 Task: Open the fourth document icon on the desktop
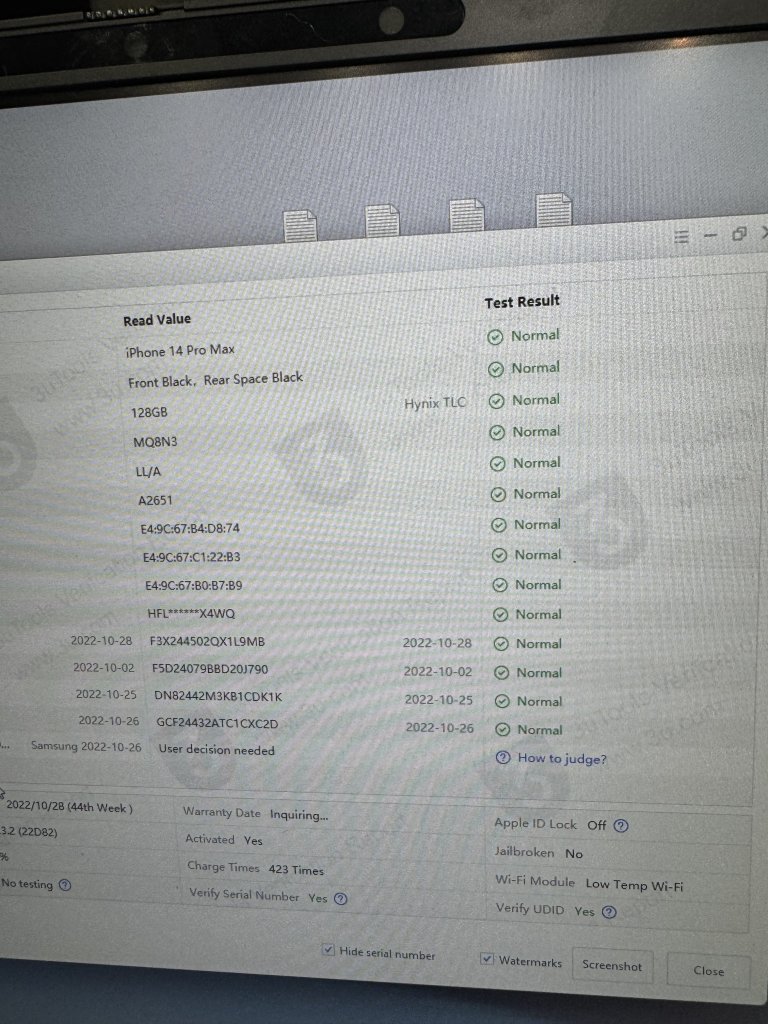coord(554,210)
